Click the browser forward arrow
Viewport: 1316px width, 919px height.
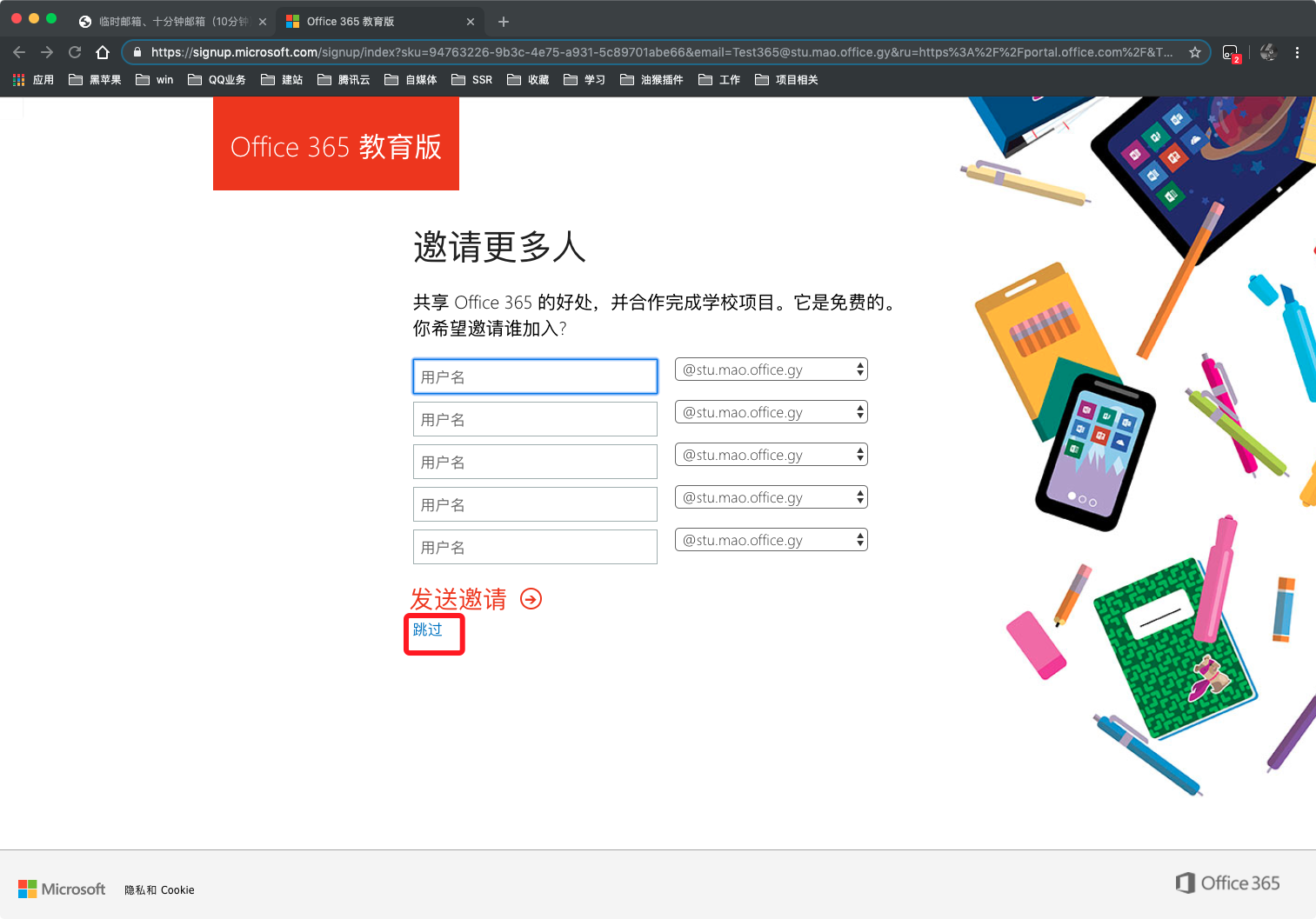47,52
